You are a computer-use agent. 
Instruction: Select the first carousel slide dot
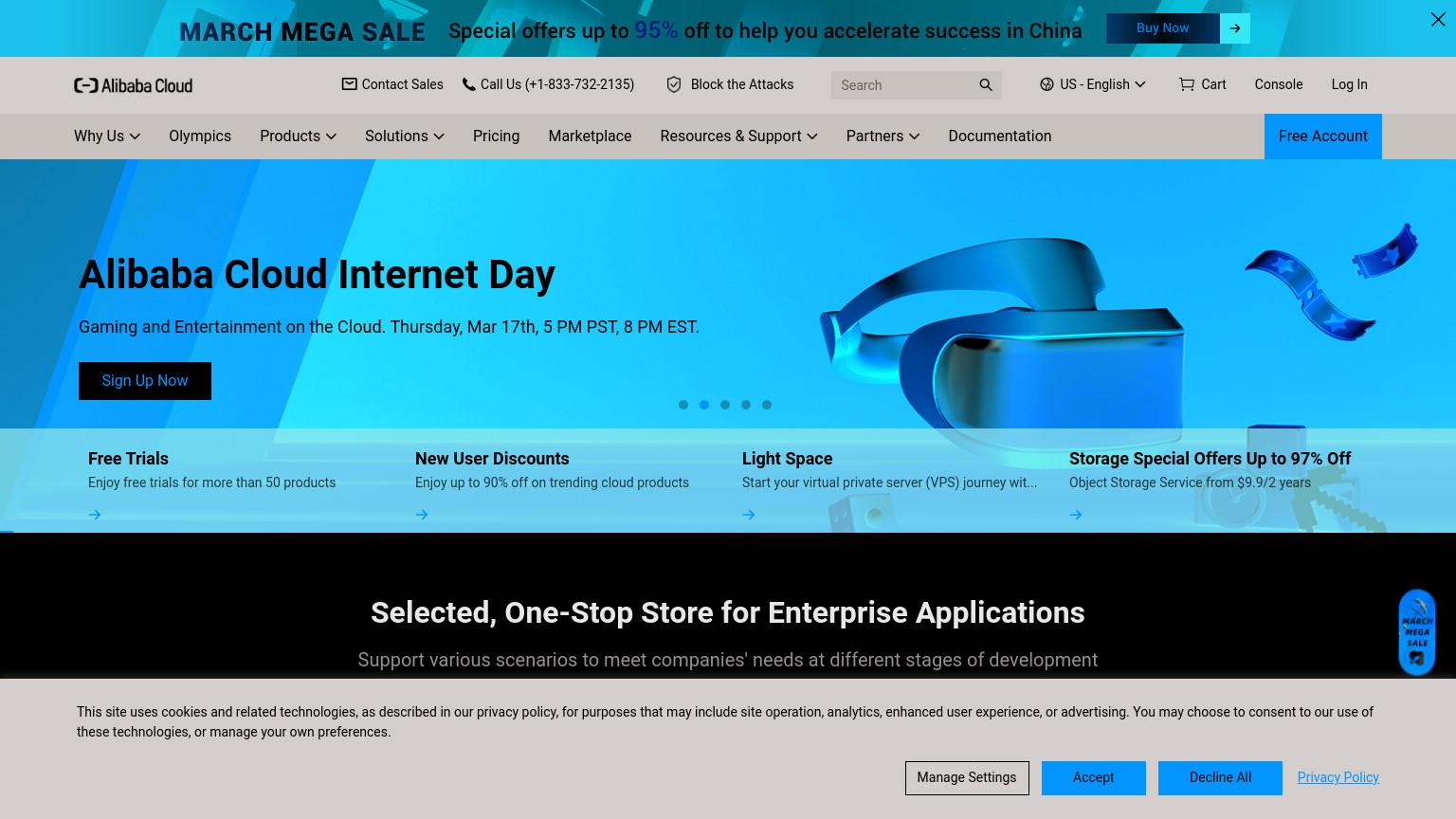683,405
